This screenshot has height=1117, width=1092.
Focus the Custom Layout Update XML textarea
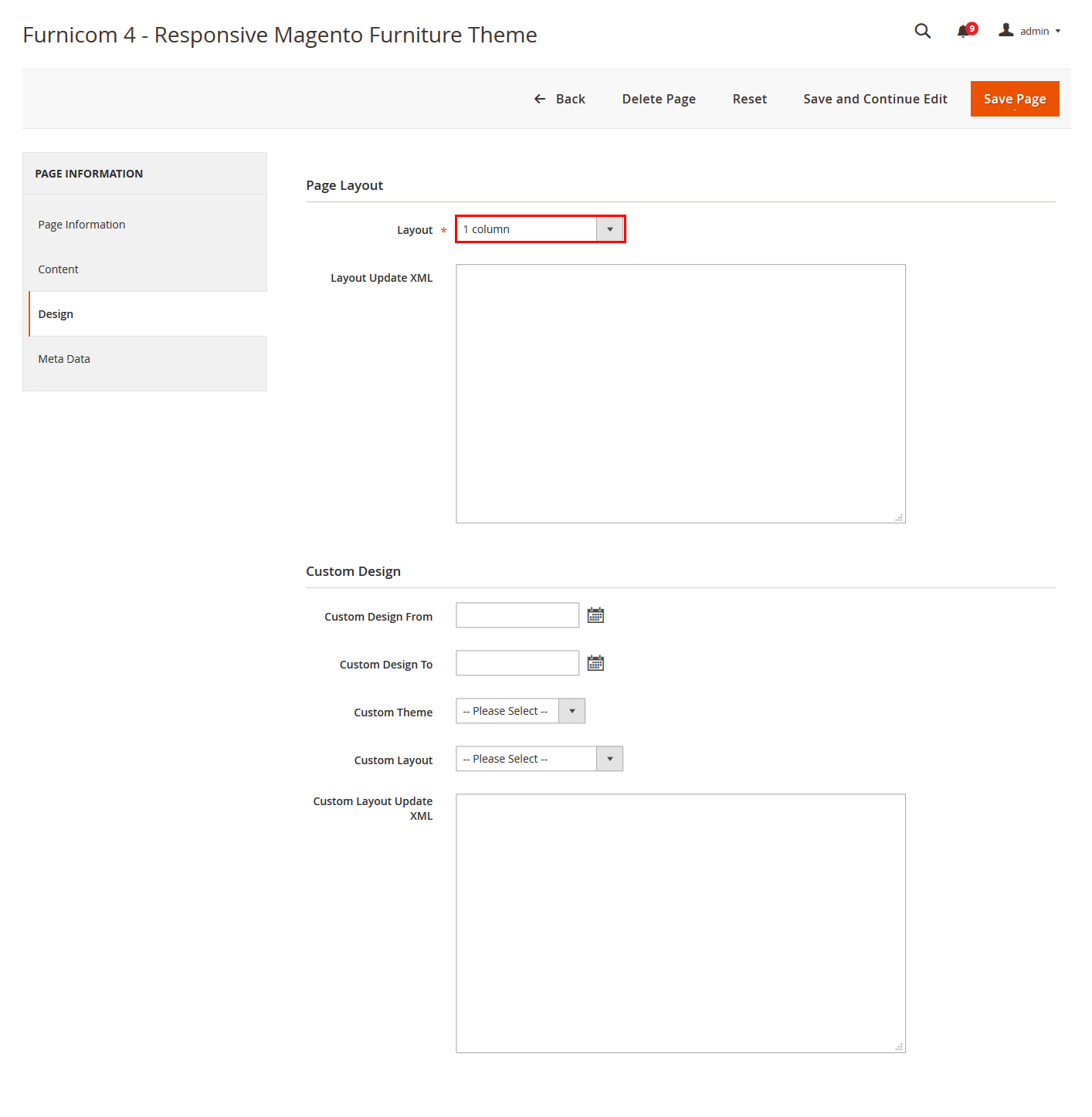pos(680,923)
